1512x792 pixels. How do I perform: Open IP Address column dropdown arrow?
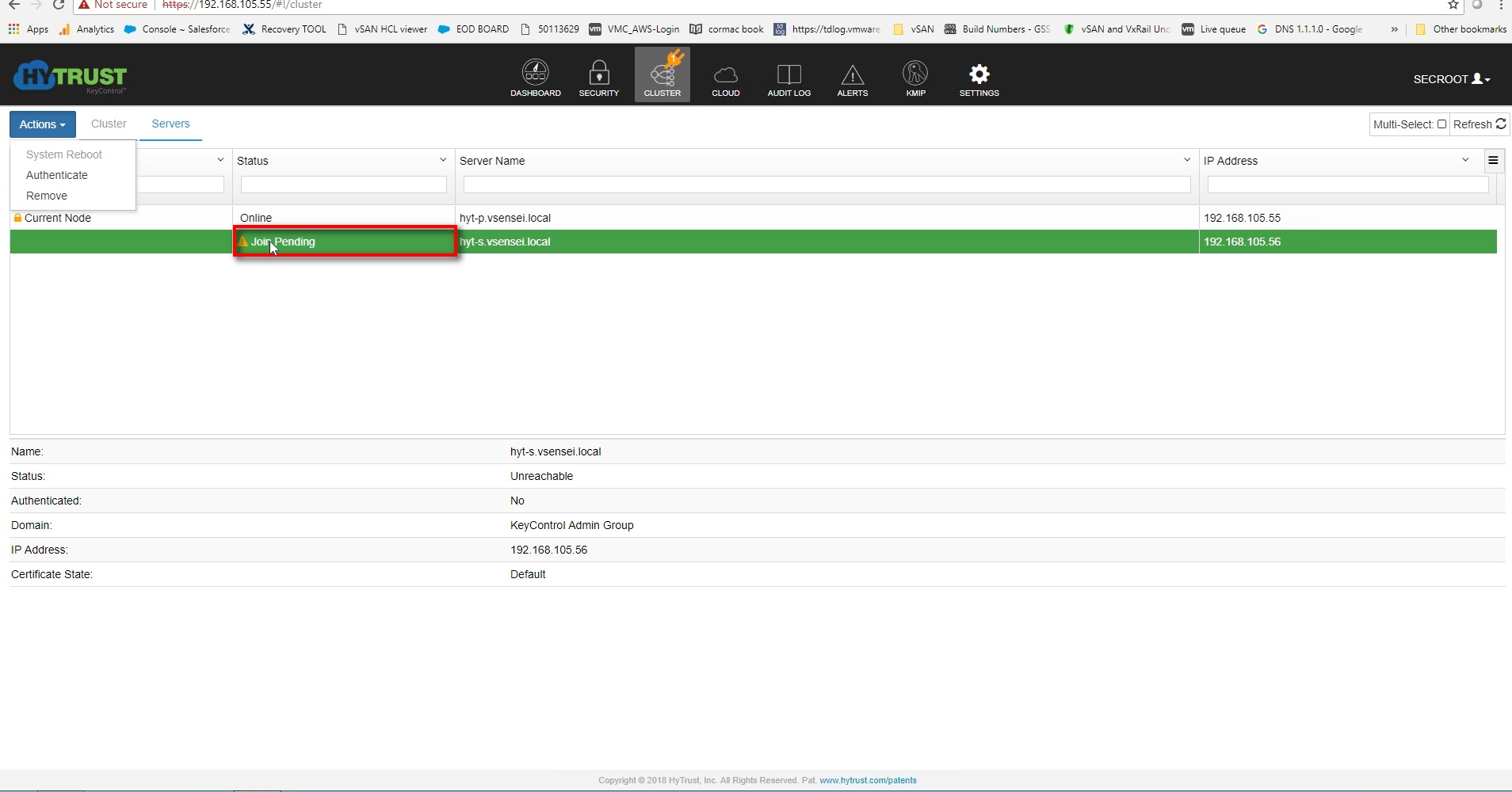pyautogui.click(x=1465, y=160)
